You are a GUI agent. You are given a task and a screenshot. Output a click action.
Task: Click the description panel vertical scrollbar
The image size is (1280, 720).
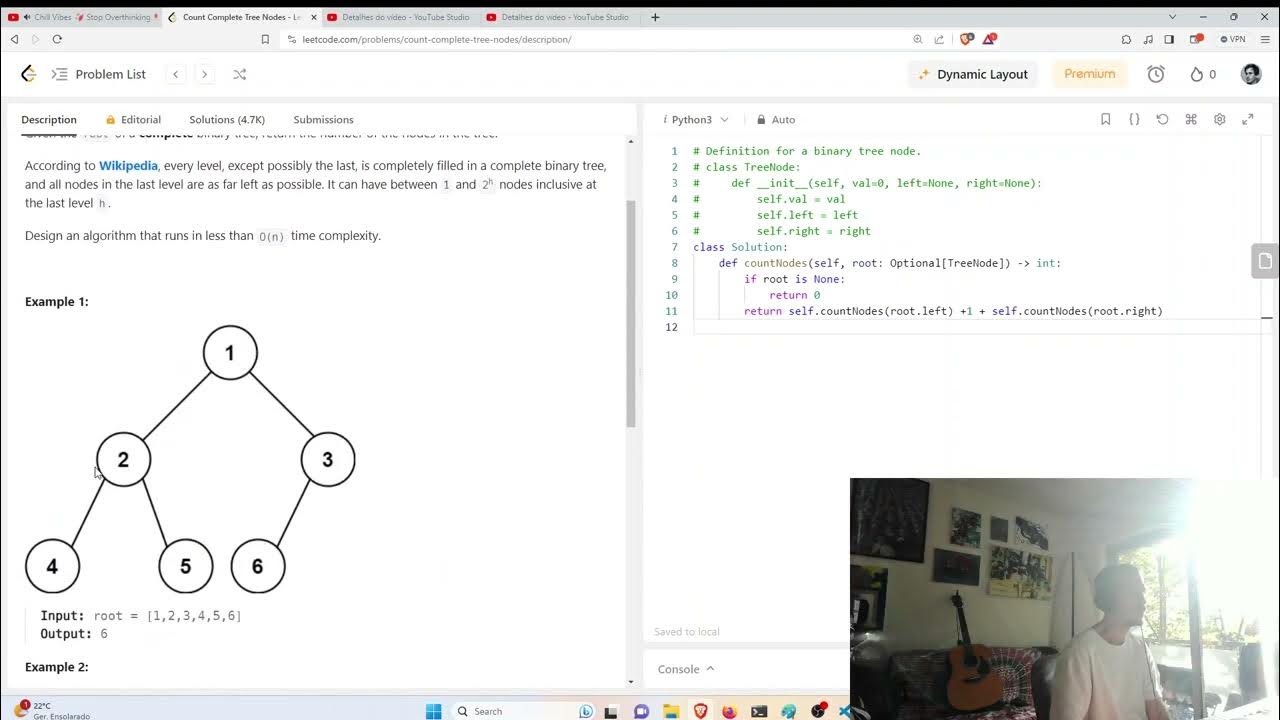(631, 314)
